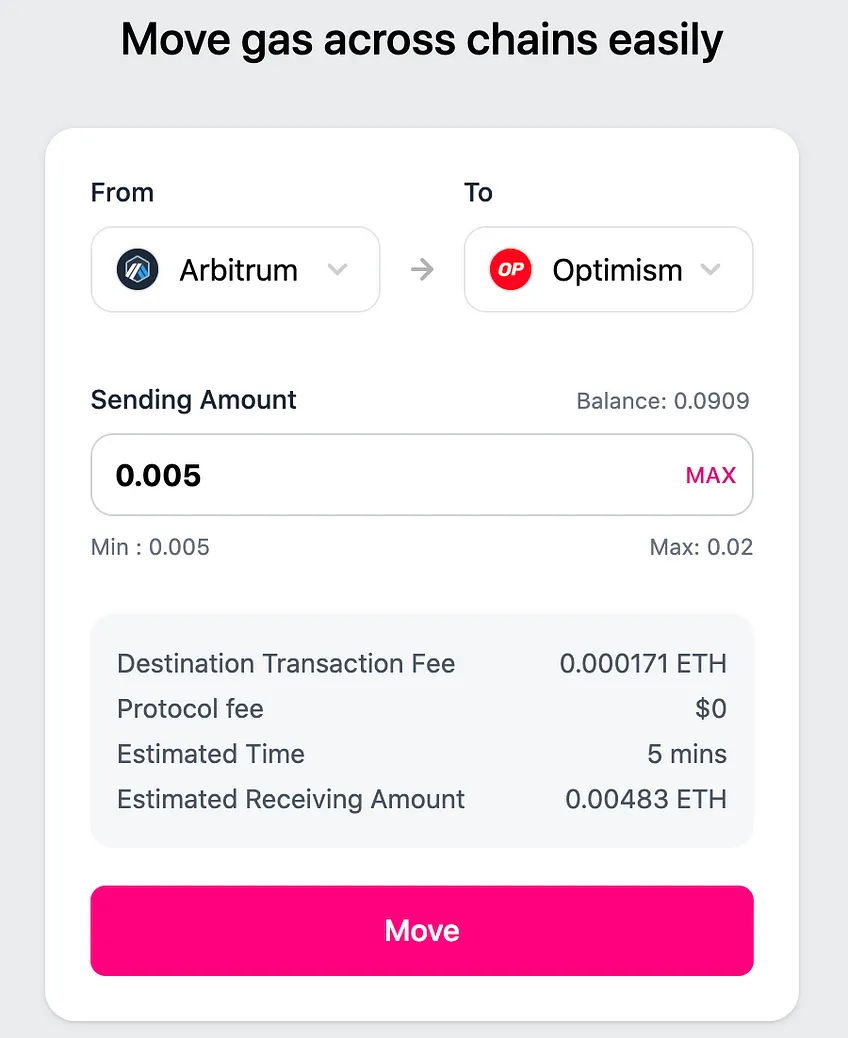Click the Max: 0.02 label
The width and height of the screenshot is (848, 1038).
(x=701, y=547)
